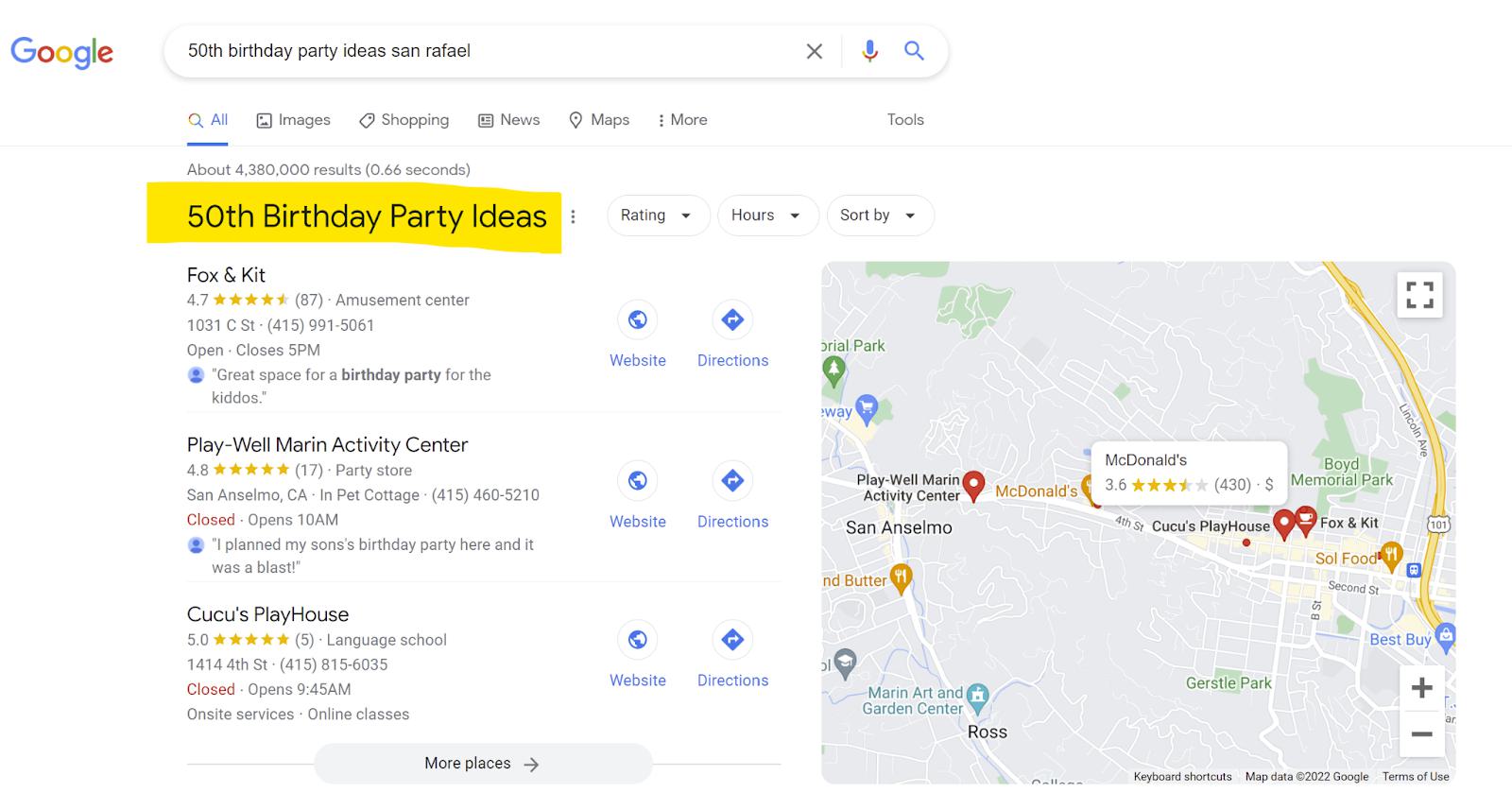Open the Hours filter dropdown
The image size is (1512, 810).
[x=766, y=215]
